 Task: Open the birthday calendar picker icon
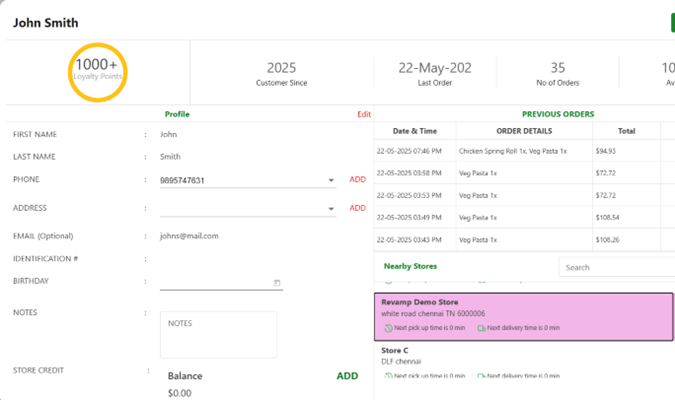277,283
